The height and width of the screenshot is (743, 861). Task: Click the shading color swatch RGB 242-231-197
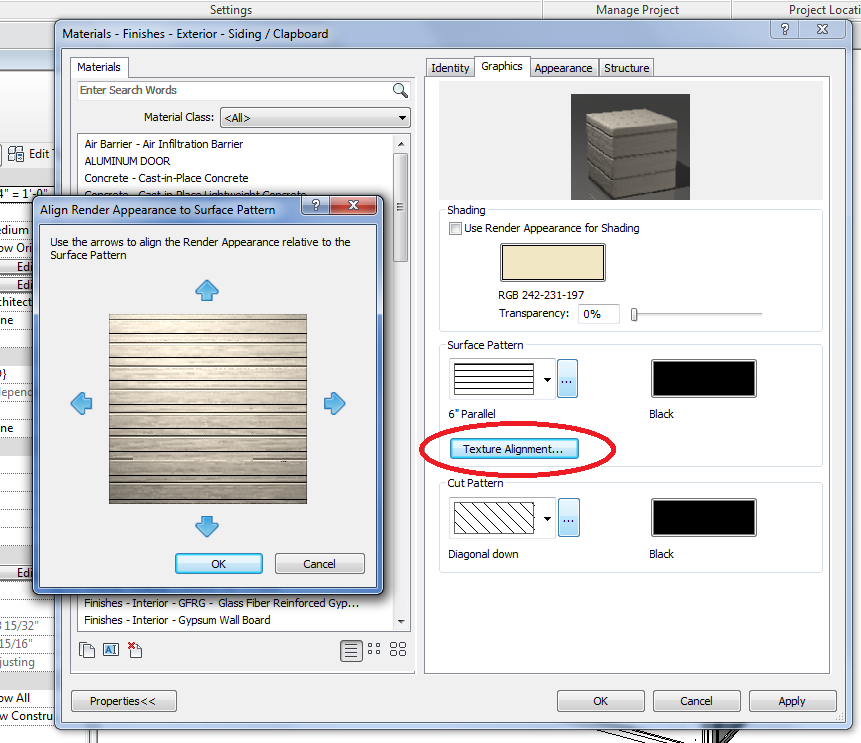click(552, 263)
